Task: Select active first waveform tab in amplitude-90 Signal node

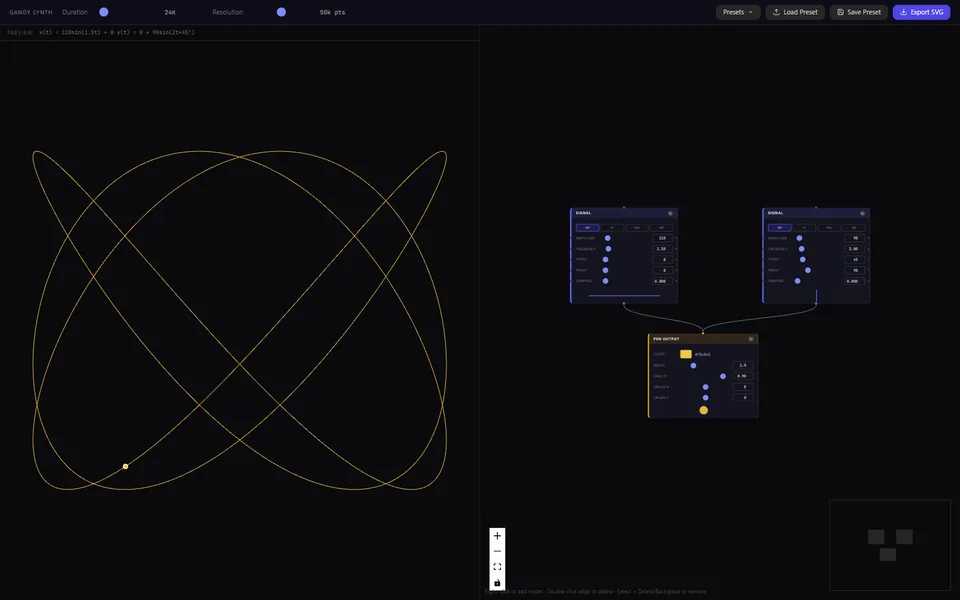Action: click(780, 228)
